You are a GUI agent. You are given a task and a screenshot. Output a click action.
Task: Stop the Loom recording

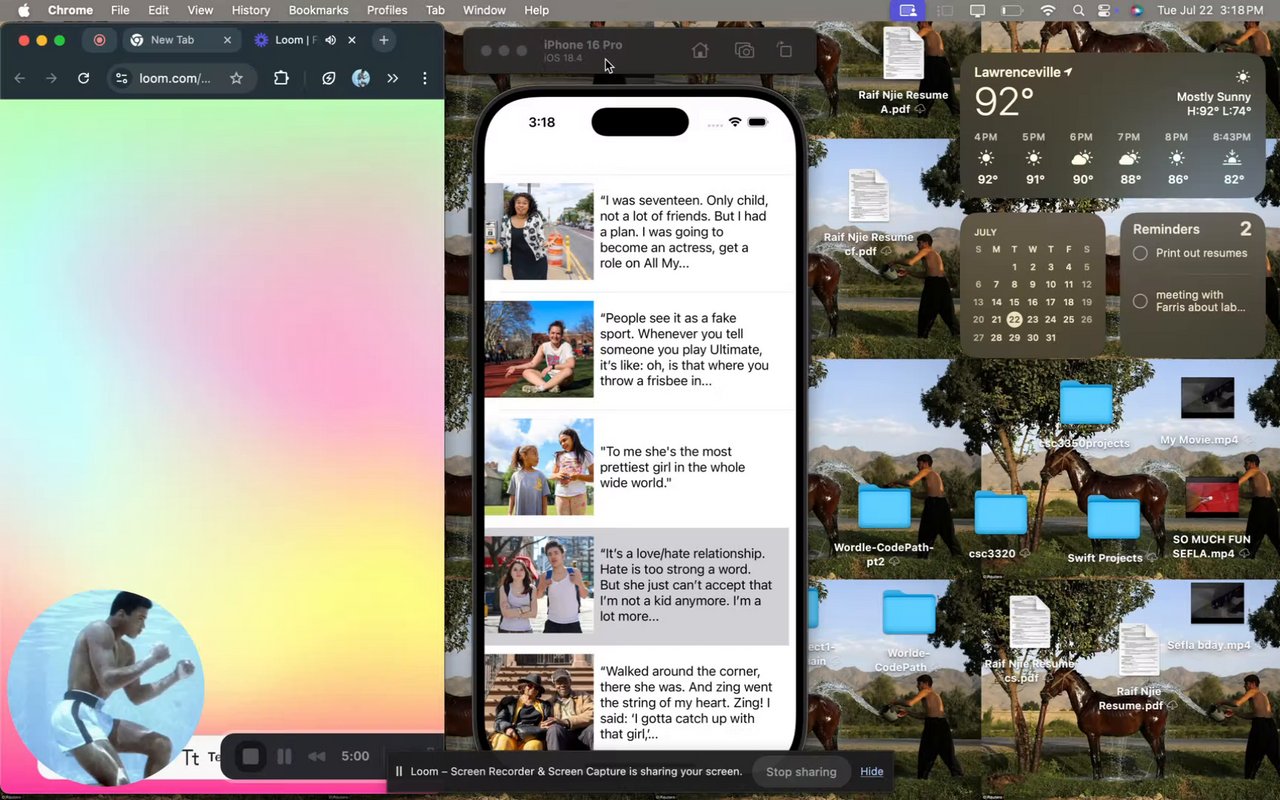pyautogui.click(x=251, y=757)
